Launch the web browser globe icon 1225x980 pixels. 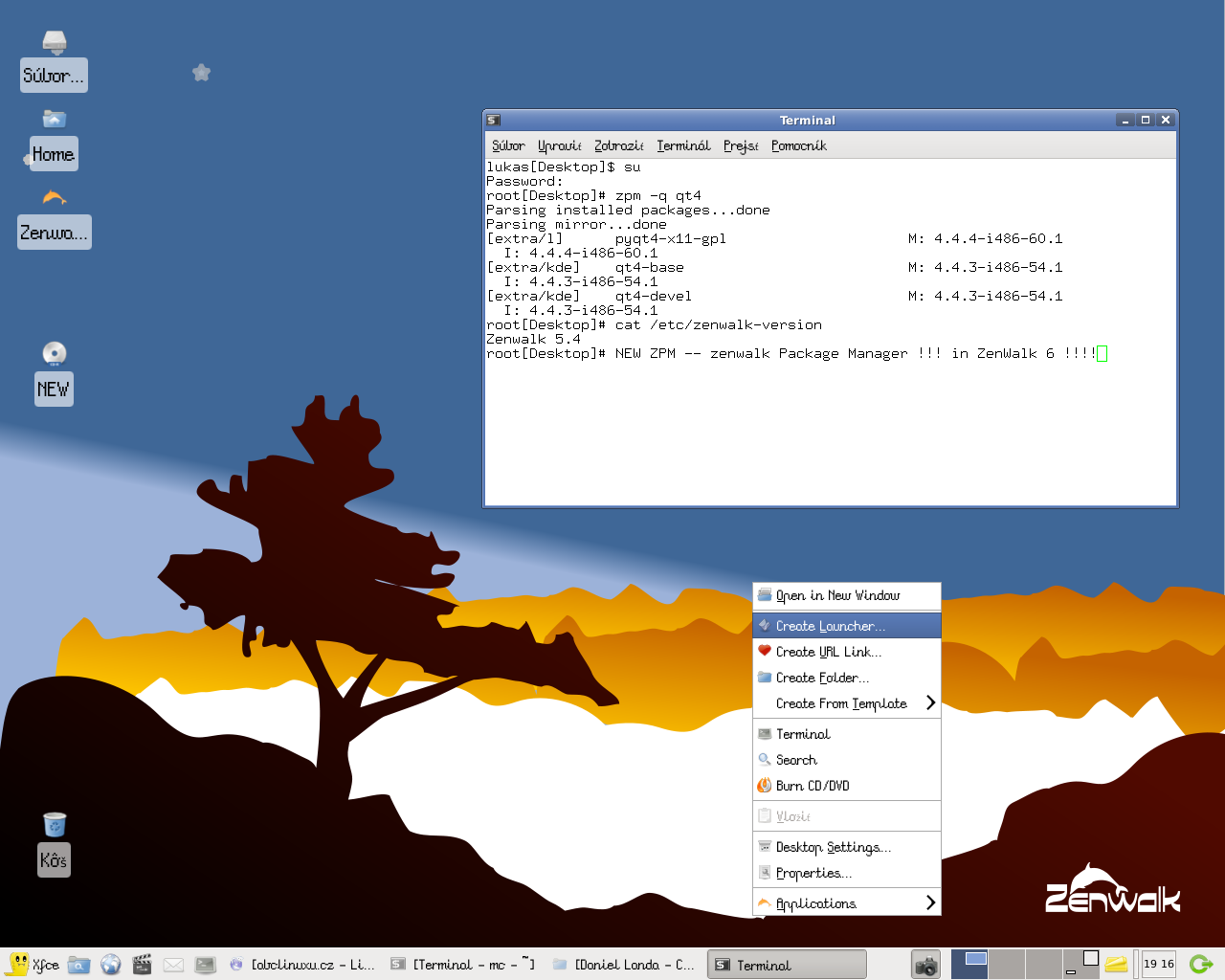pos(111,965)
